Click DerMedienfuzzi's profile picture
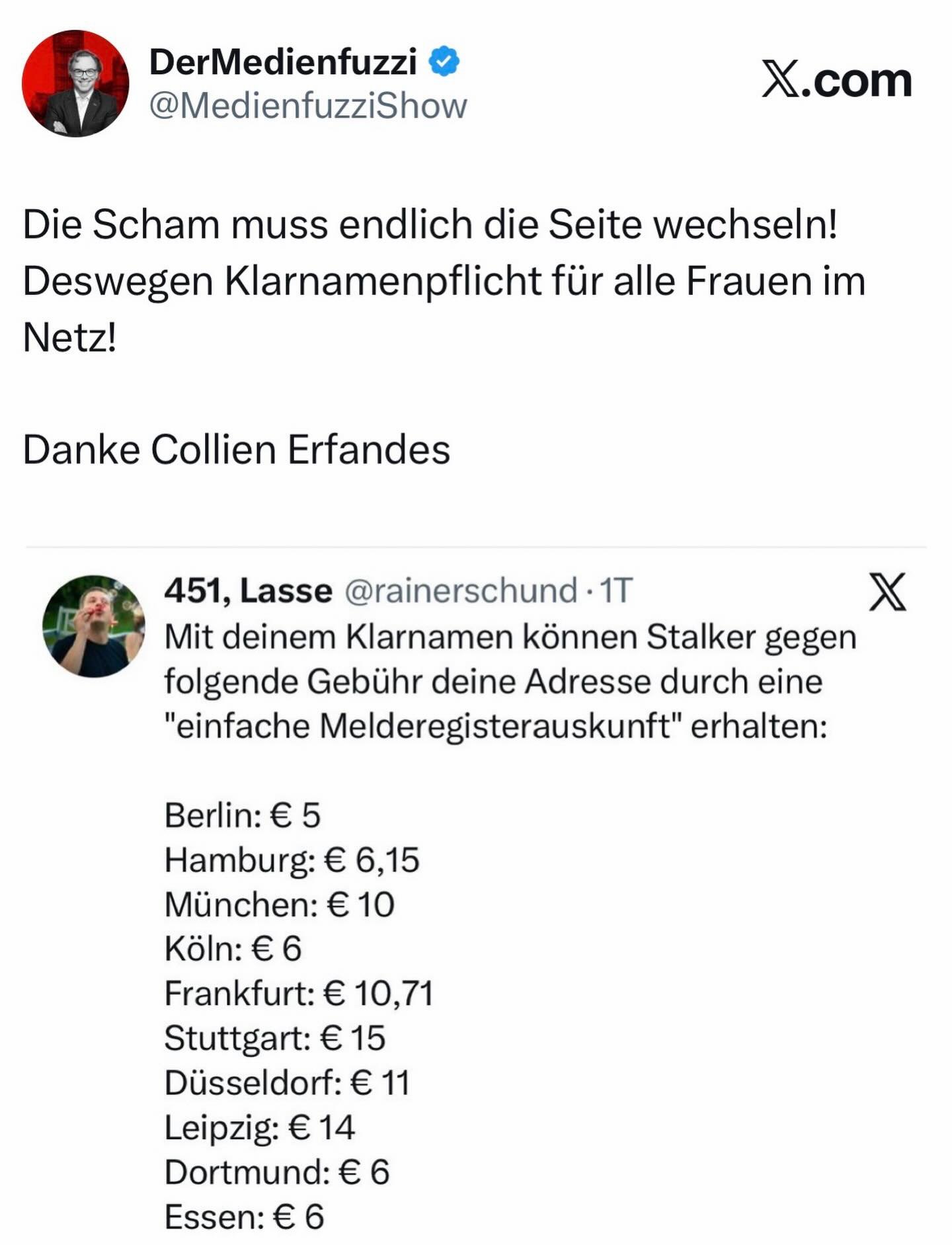Viewport: 952px width, 1245px height. click(x=75, y=83)
